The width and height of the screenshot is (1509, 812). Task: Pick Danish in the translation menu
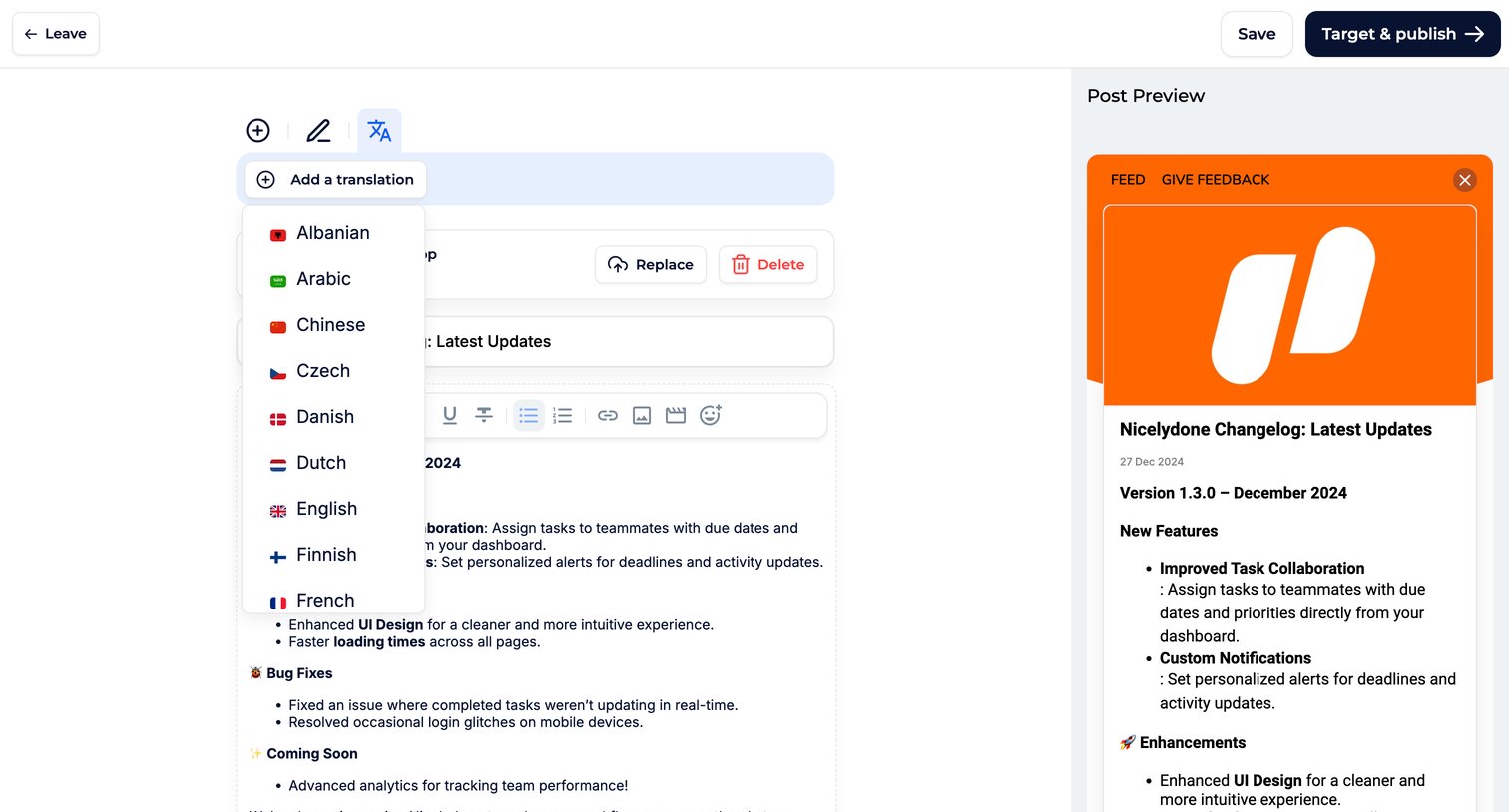pos(333,417)
